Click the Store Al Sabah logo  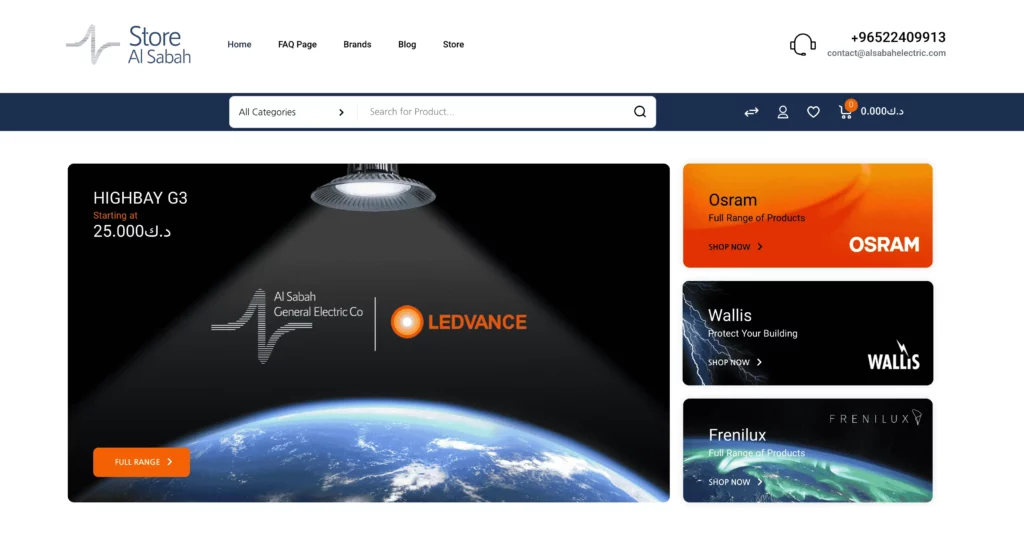coord(129,45)
